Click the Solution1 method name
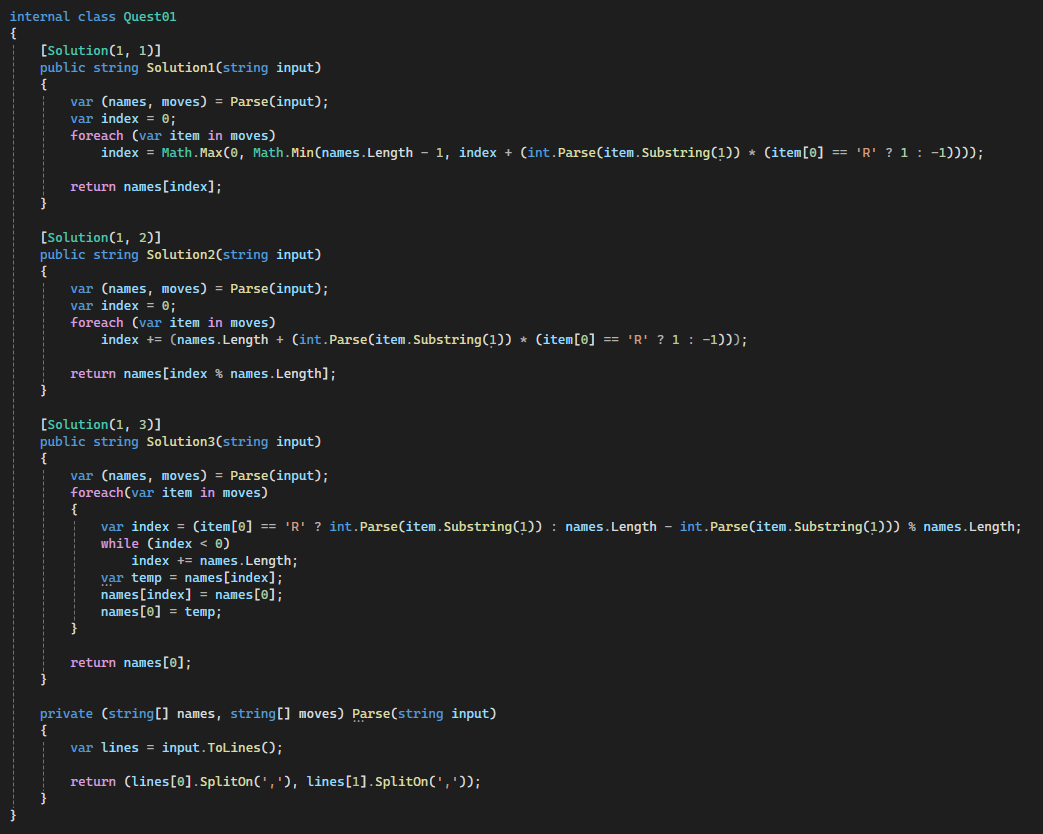The image size is (1043, 834). (181, 68)
